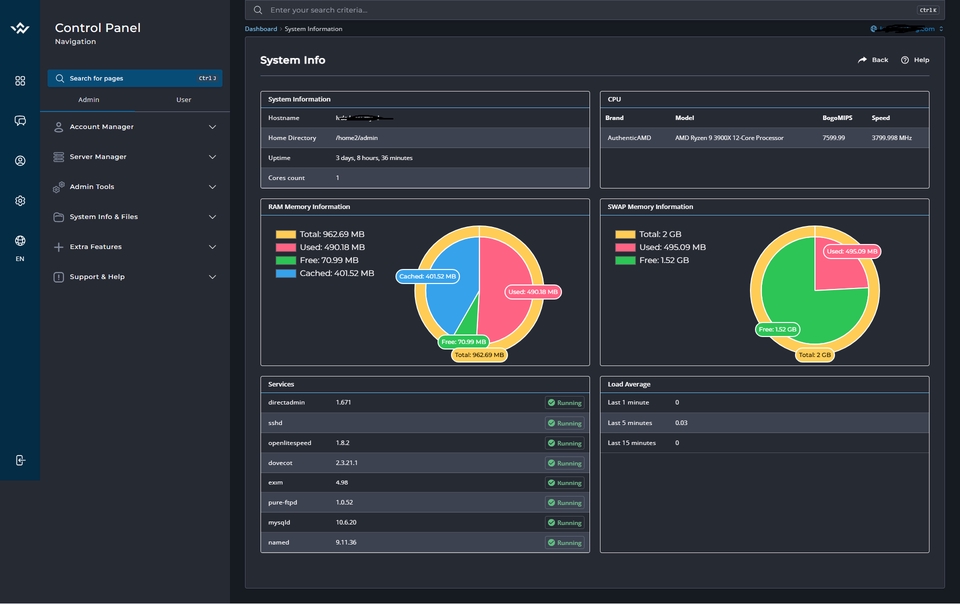
Task: Expand the Support & Help chevron
Action: 212,277
